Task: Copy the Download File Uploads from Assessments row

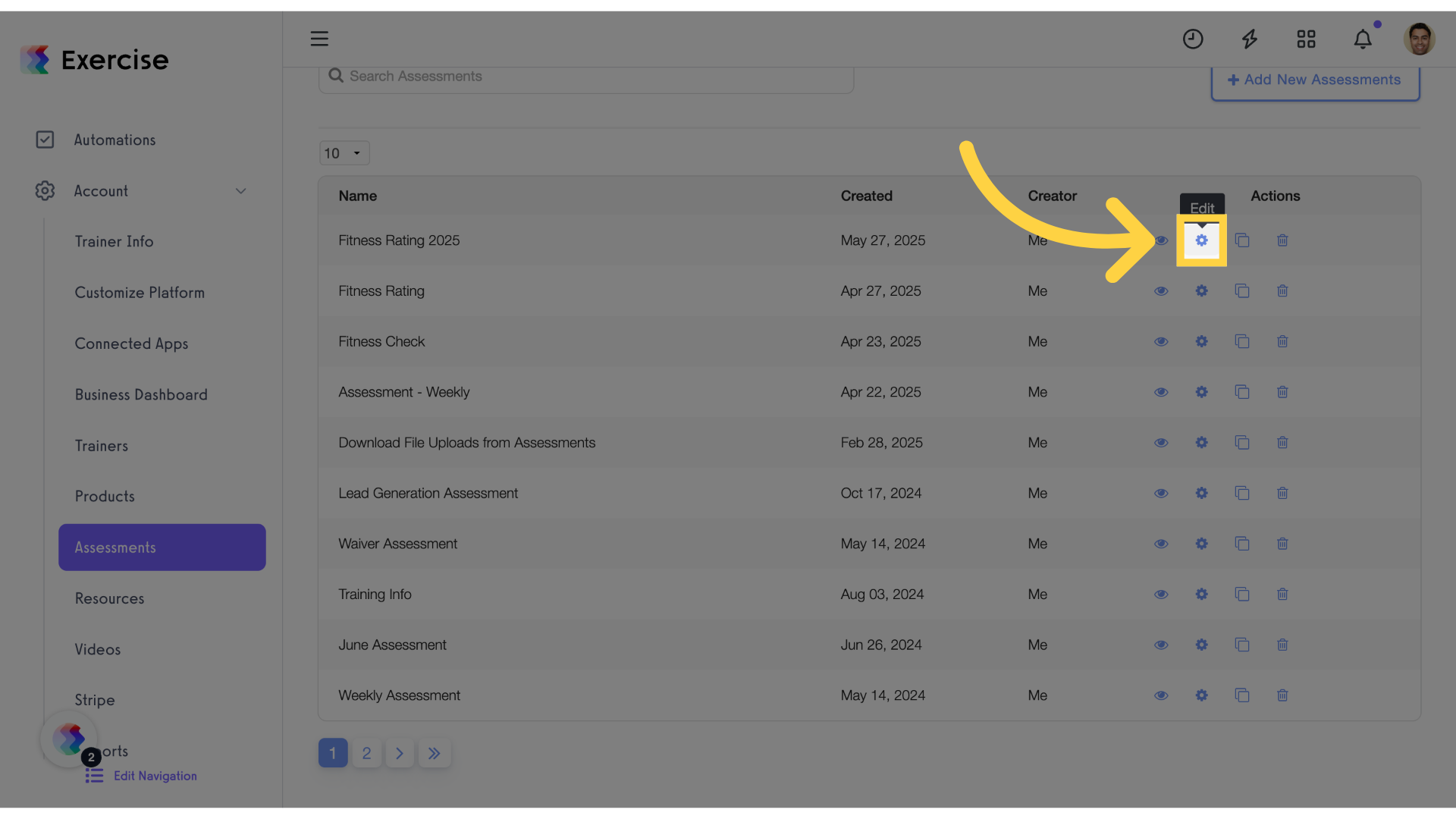Action: click(1242, 443)
